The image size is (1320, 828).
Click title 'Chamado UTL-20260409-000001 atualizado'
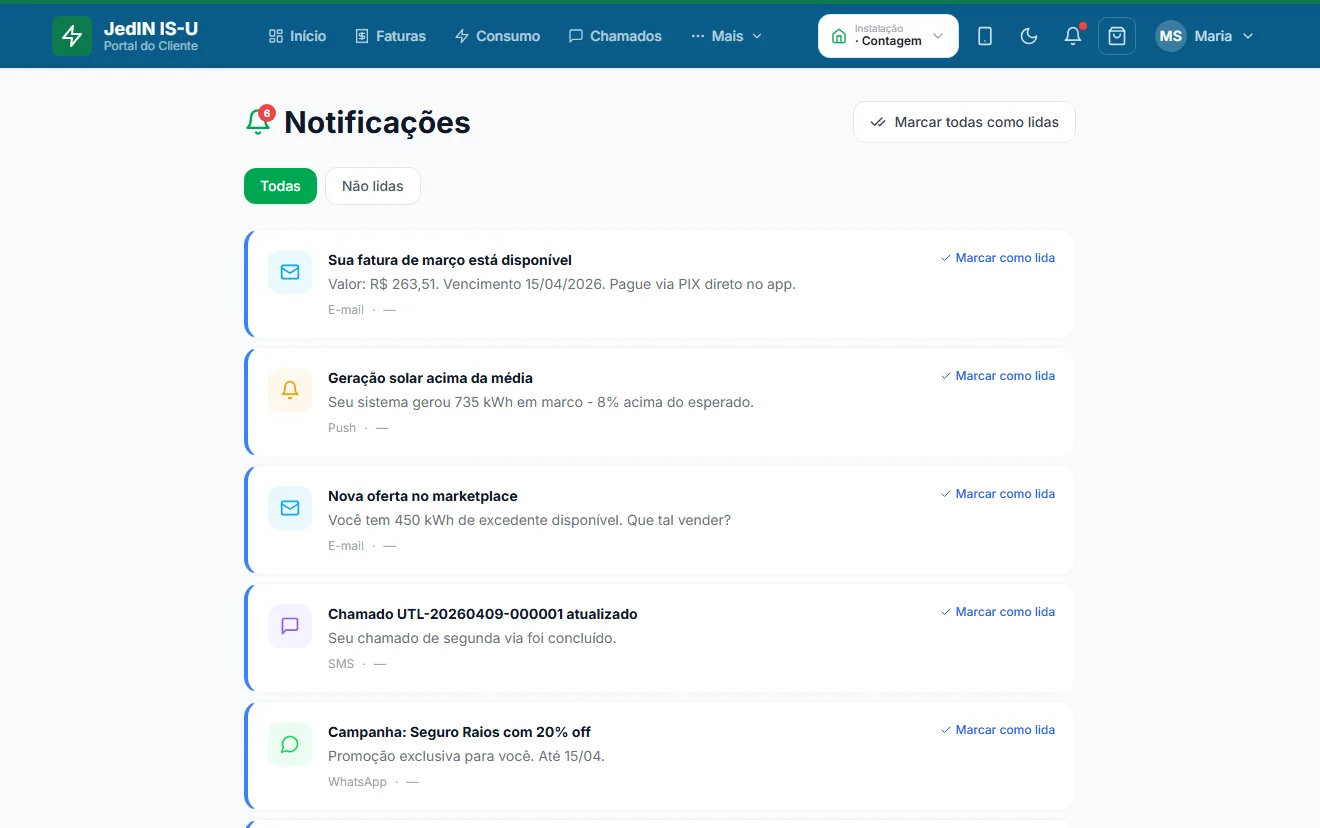[x=483, y=614]
